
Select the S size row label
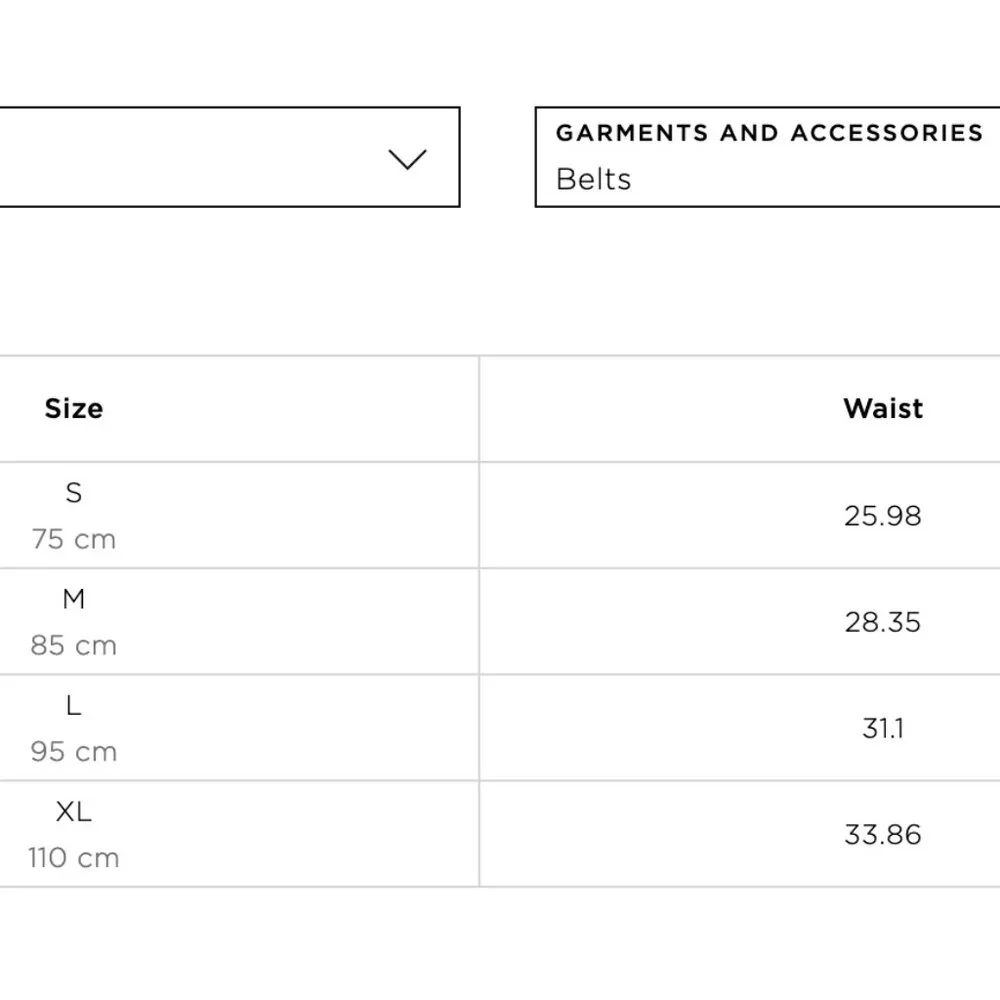(x=74, y=492)
